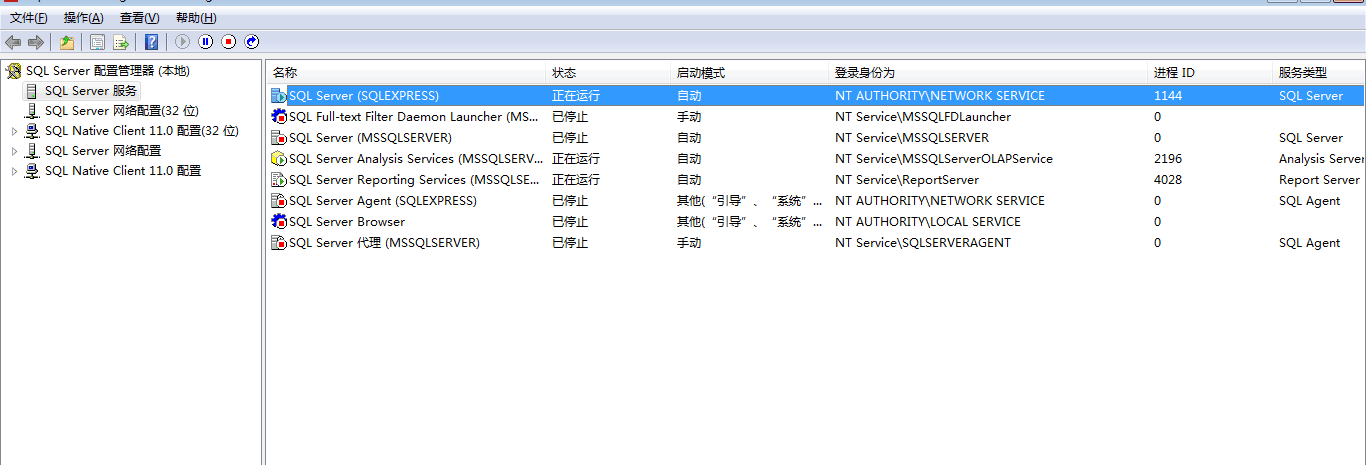Click the SQL Server 网络配置 tree node icon

[x=32, y=151]
